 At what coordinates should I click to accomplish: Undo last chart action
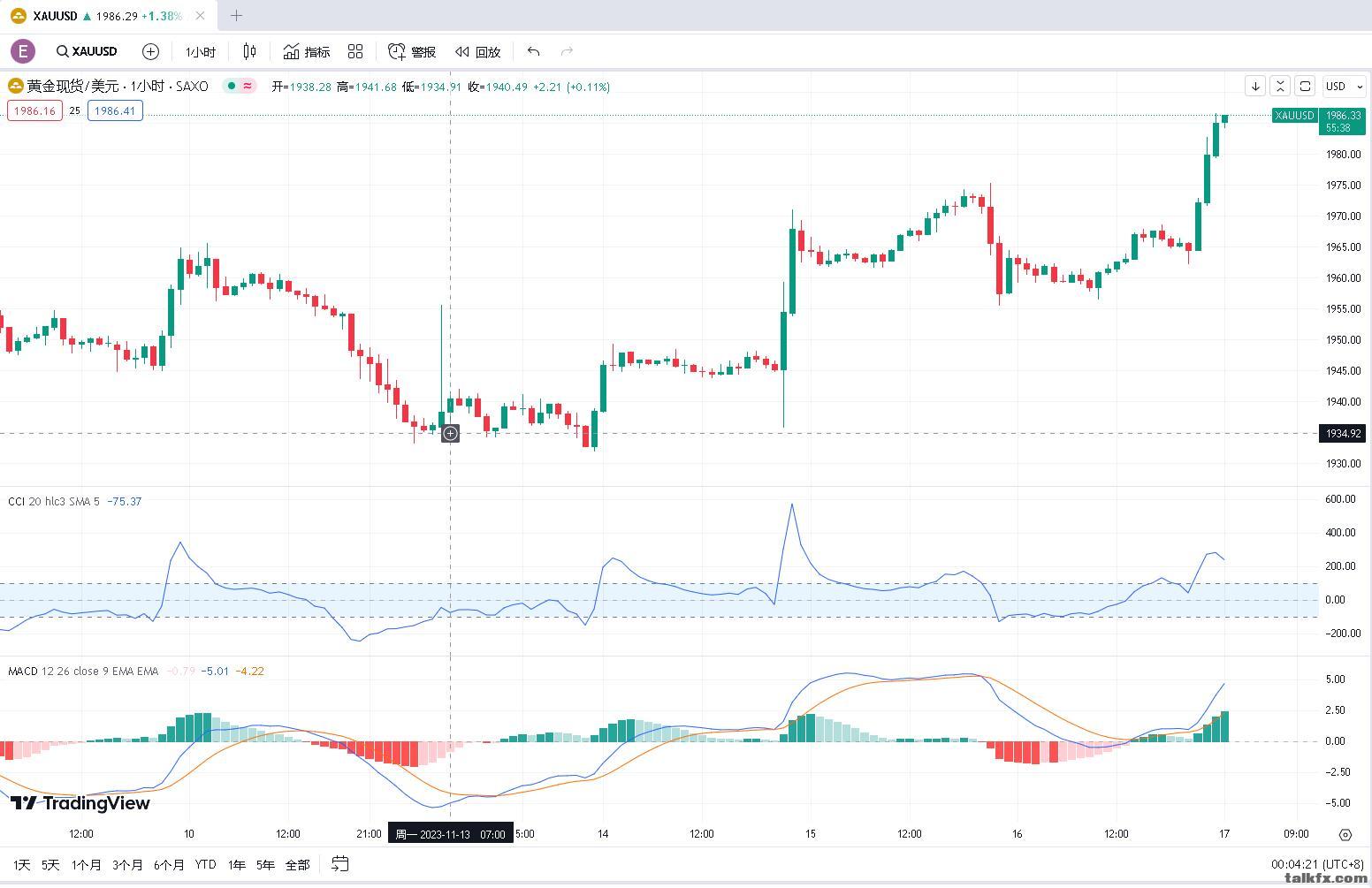coord(533,52)
